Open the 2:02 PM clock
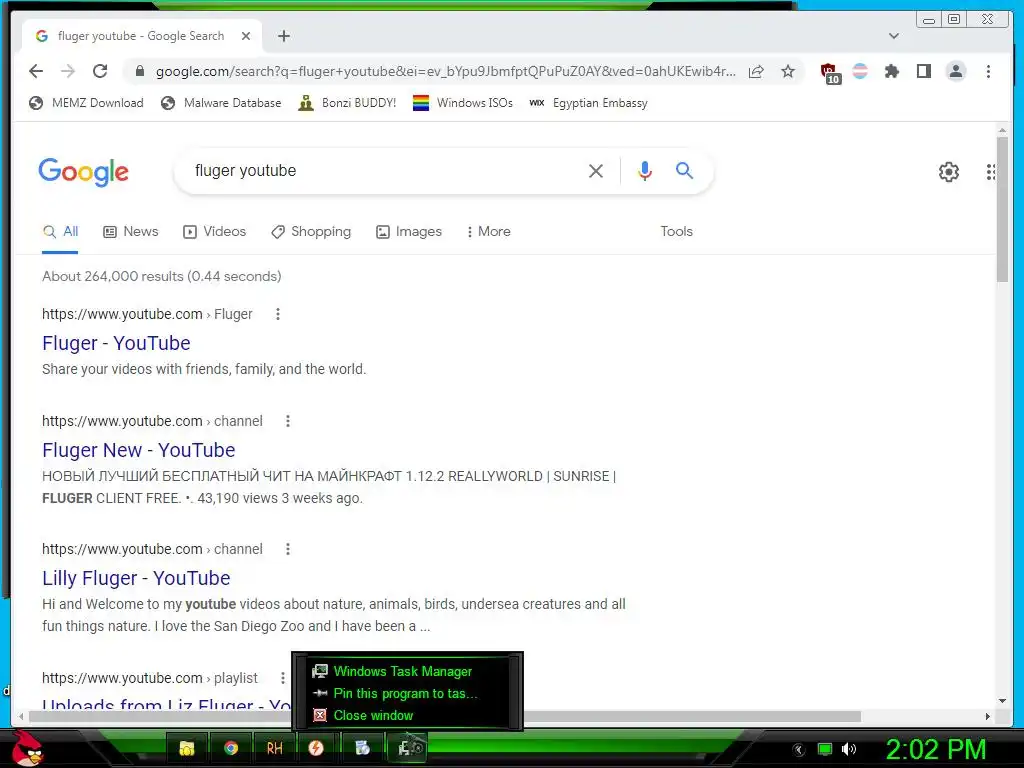1024x768 pixels. [935, 749]
